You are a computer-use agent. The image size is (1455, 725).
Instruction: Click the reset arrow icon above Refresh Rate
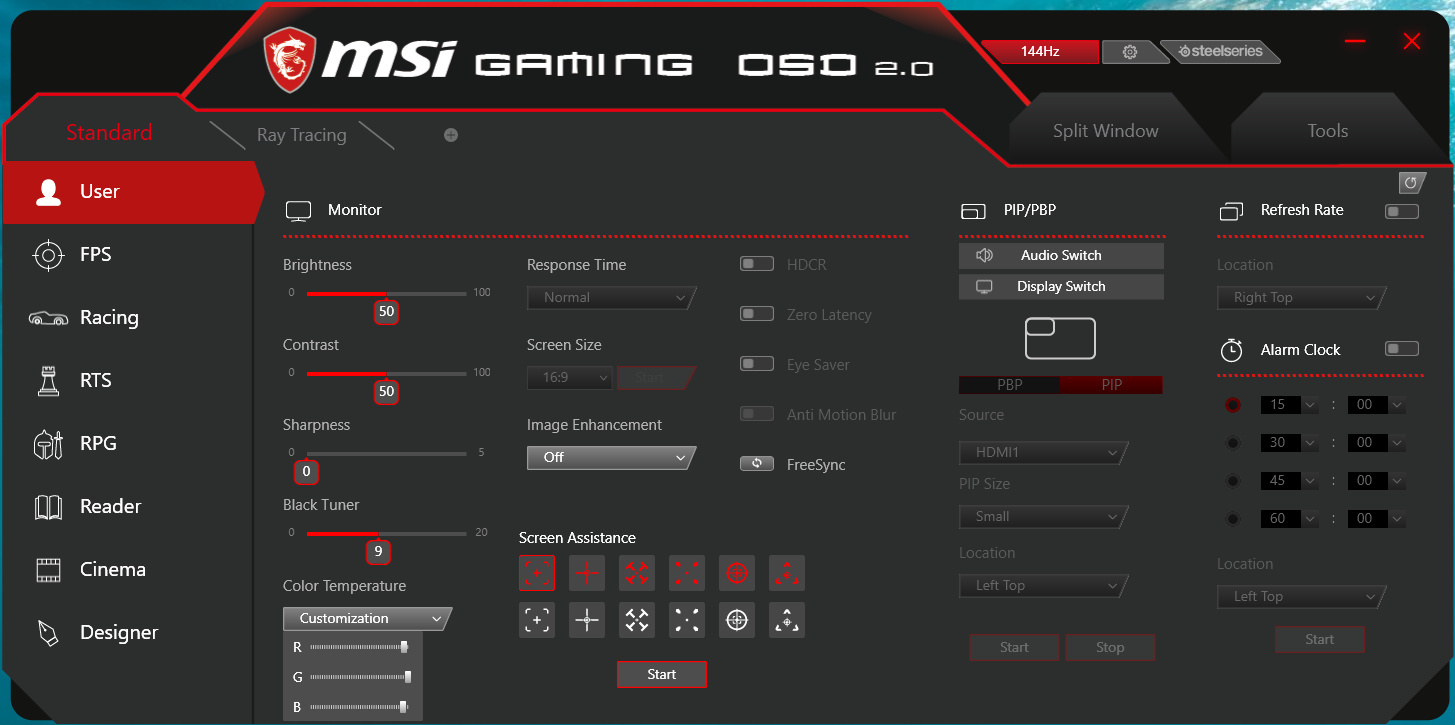(1411, 183)
